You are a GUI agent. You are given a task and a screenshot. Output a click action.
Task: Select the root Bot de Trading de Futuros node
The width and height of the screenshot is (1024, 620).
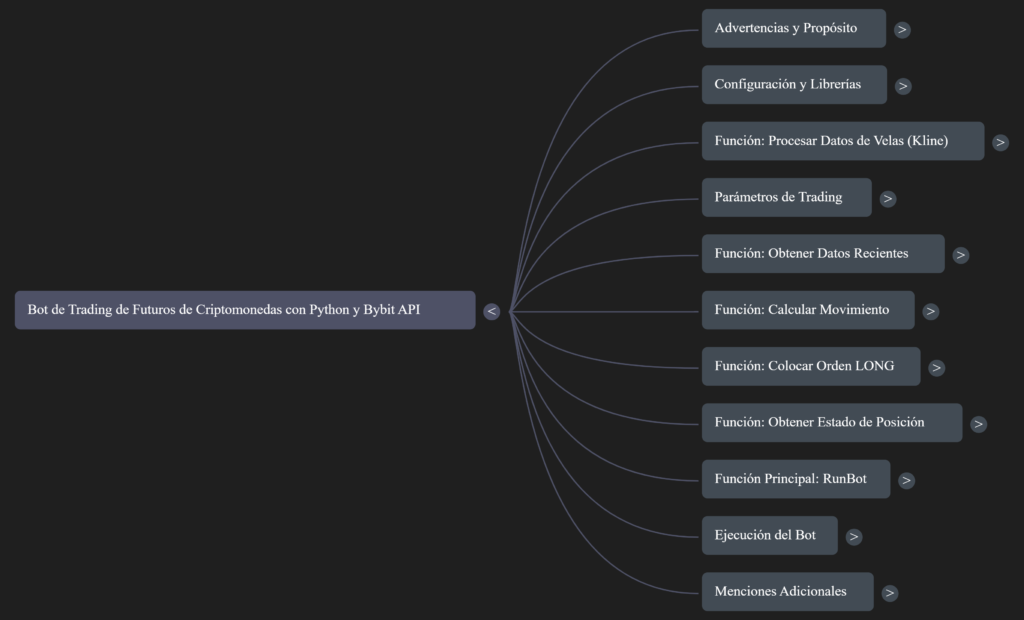click(x=244, y=310)
